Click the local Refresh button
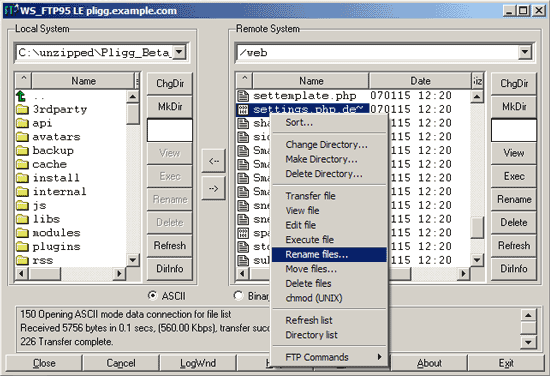This screenshot has width=550, height=376. pyautogui.click(x=170, y=246)
